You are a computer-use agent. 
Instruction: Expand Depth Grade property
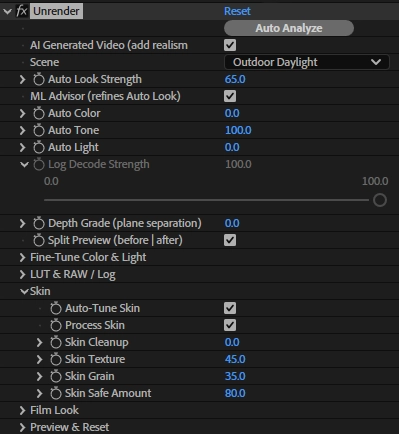[22, 223]
